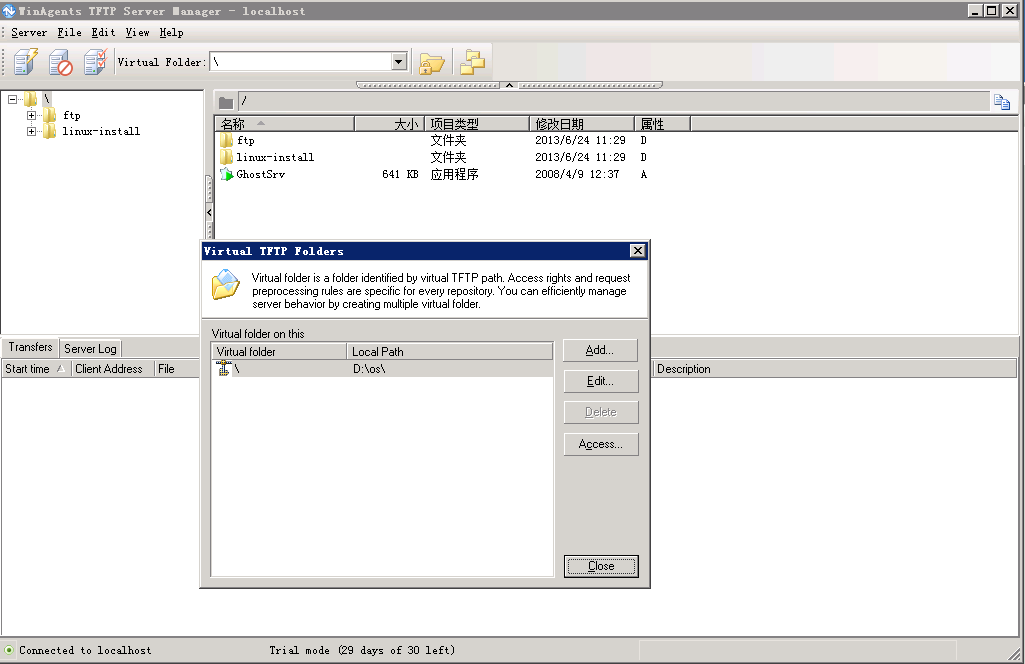Click the locked folder access rights icon
This screenshot has width=1025, height=664.
[431, 63]
